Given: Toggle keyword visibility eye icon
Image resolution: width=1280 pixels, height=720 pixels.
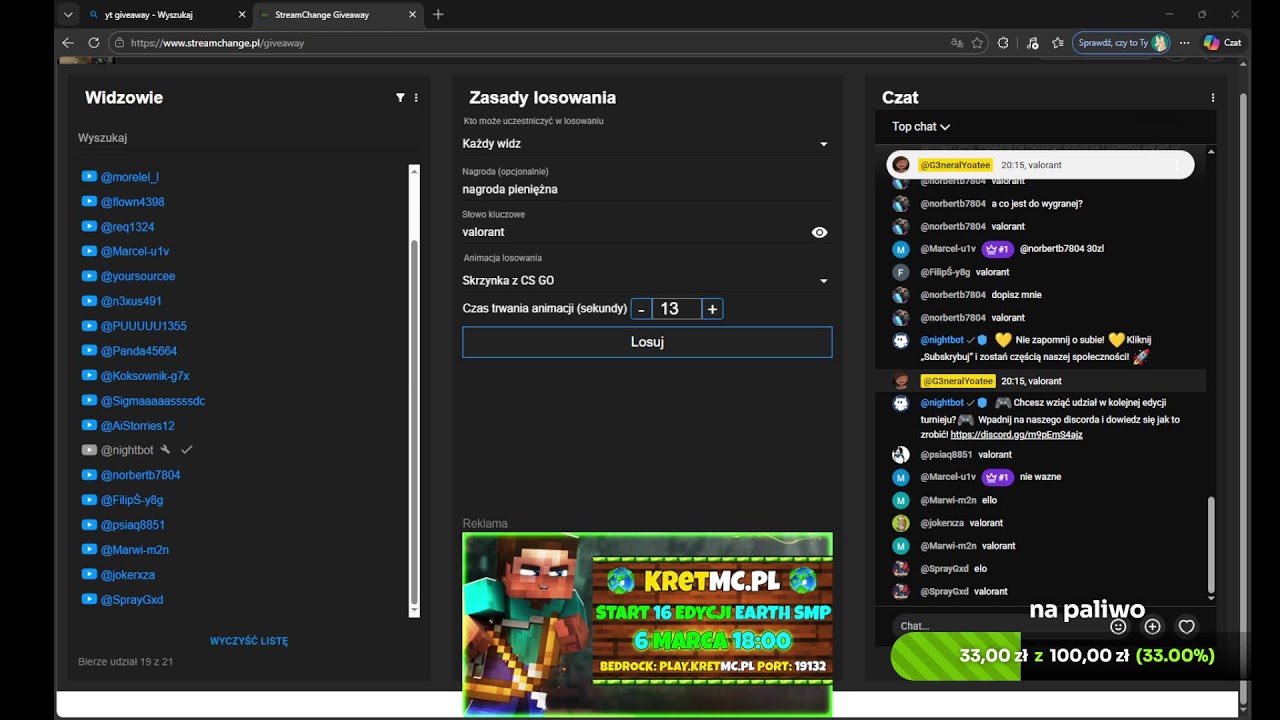Looking at the screenshot, I should click(x=820, y=232).
